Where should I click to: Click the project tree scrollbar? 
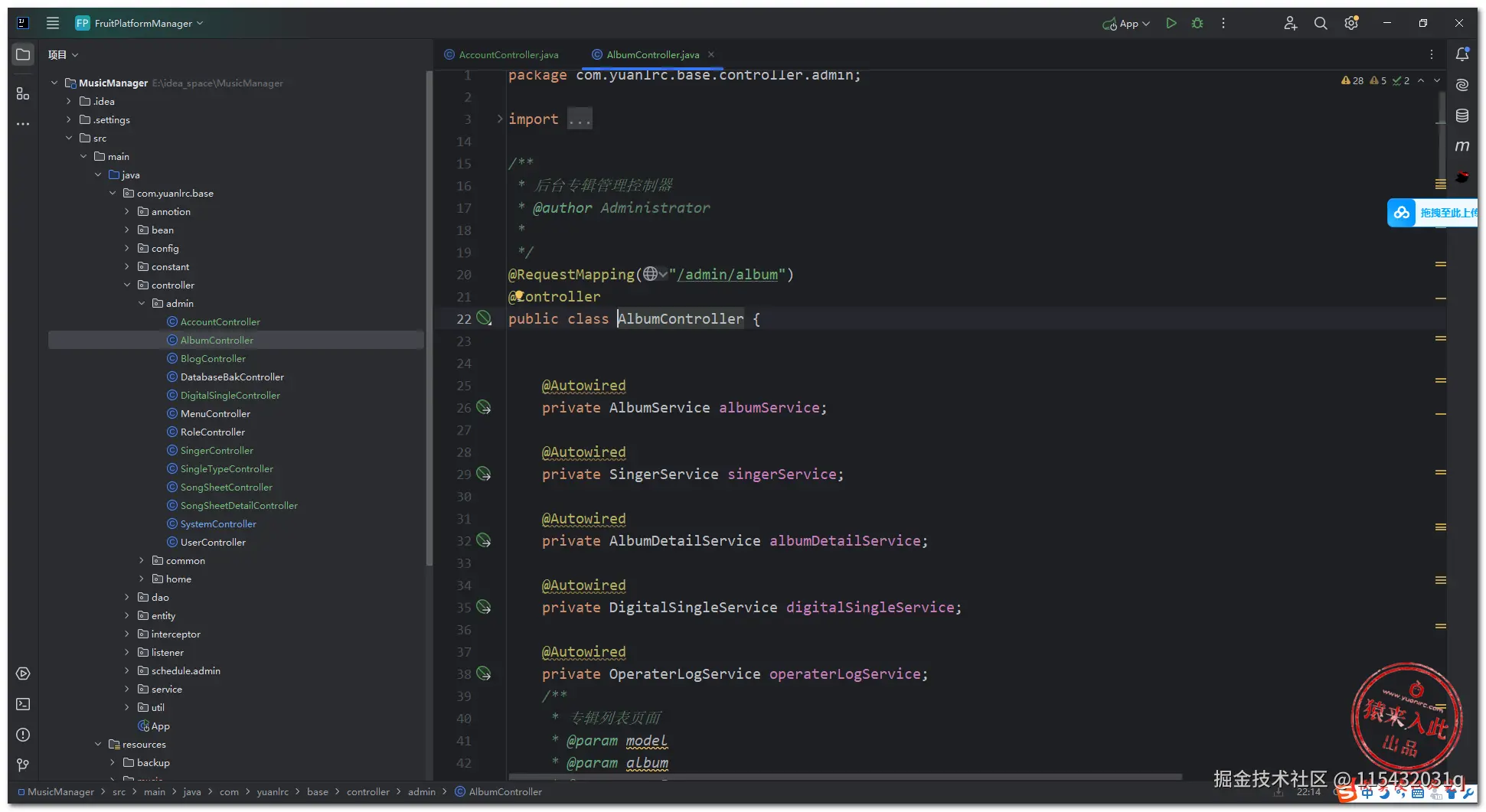429,318
